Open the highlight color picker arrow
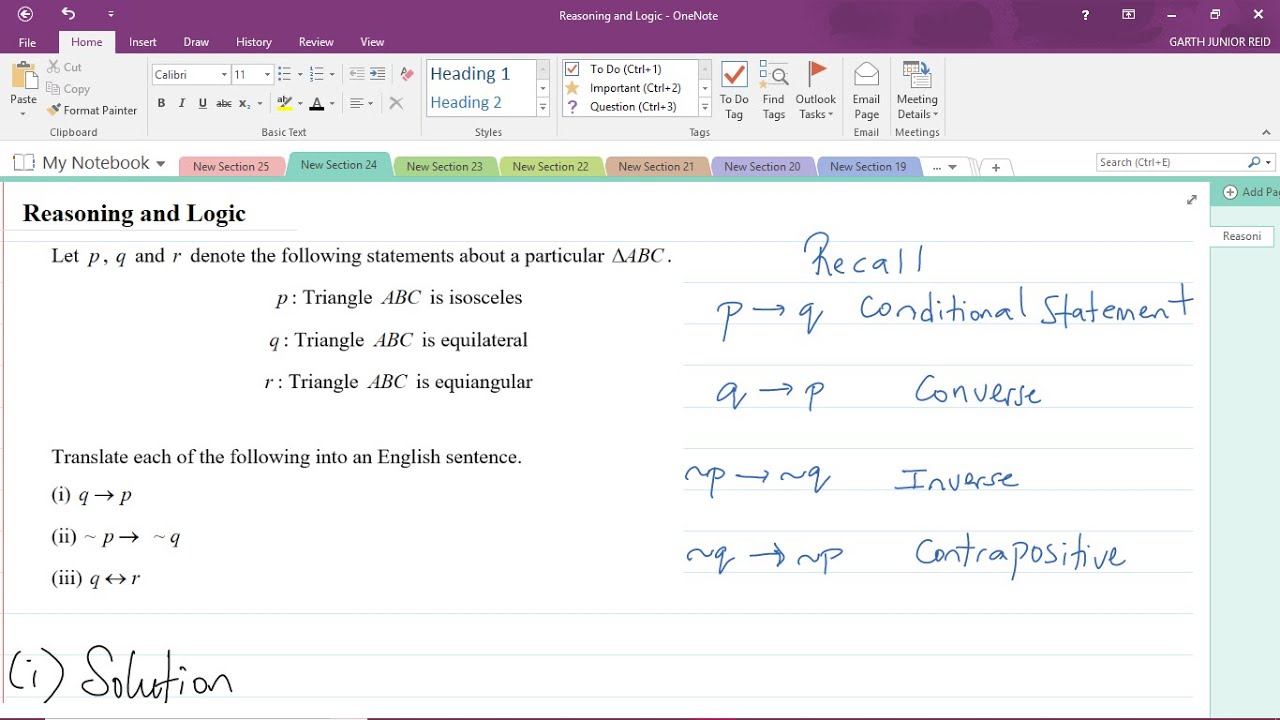The width and height of the screenshot is (1280, 720). 300,103
